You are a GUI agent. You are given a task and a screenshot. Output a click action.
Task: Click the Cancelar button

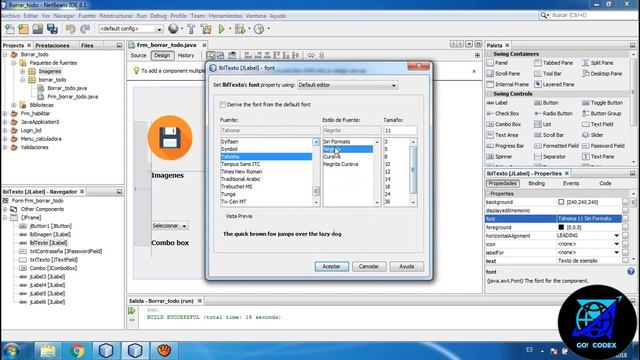pyautogui.click(x=369, y=267)
